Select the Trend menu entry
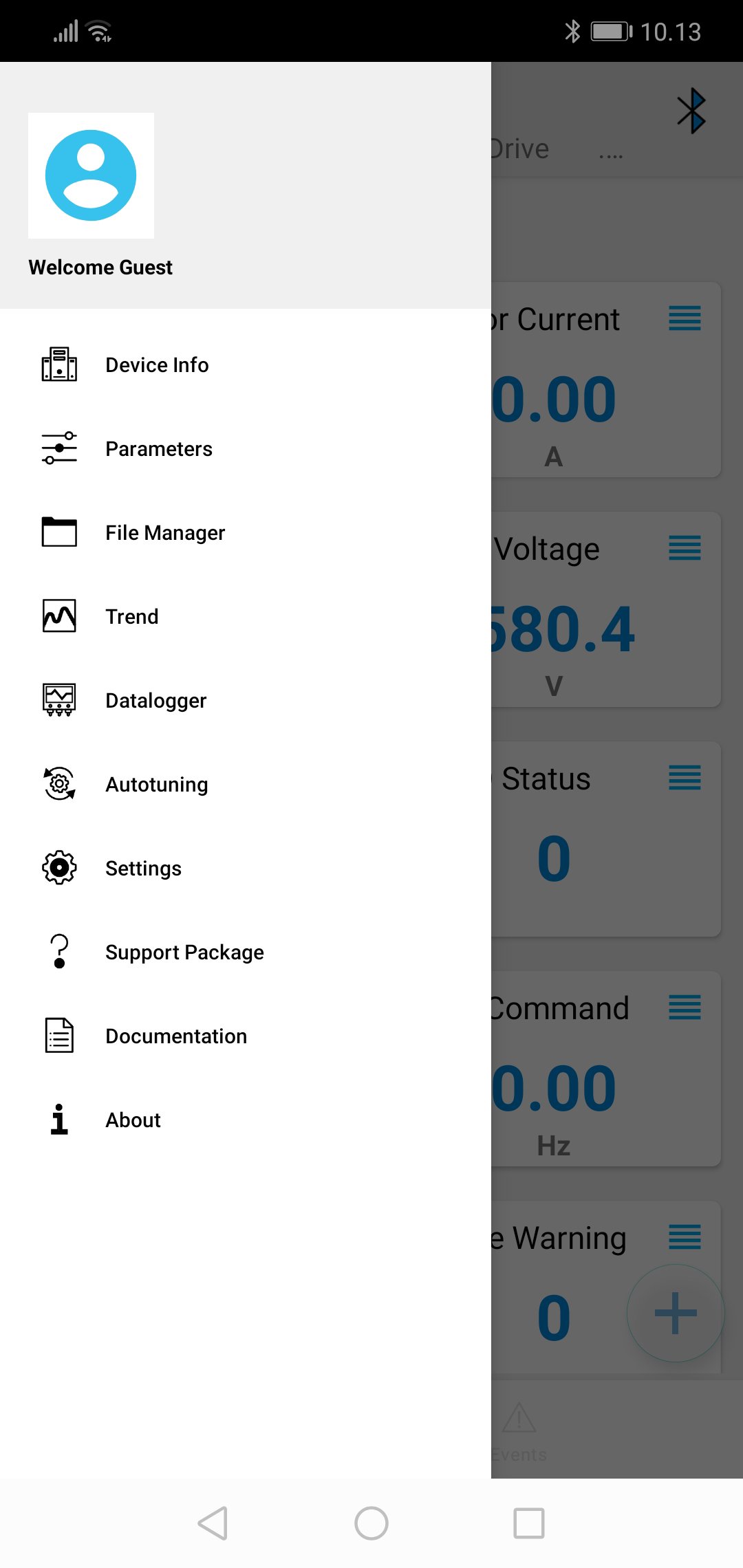Screen dimensions: 743x1568 [132, 616]
